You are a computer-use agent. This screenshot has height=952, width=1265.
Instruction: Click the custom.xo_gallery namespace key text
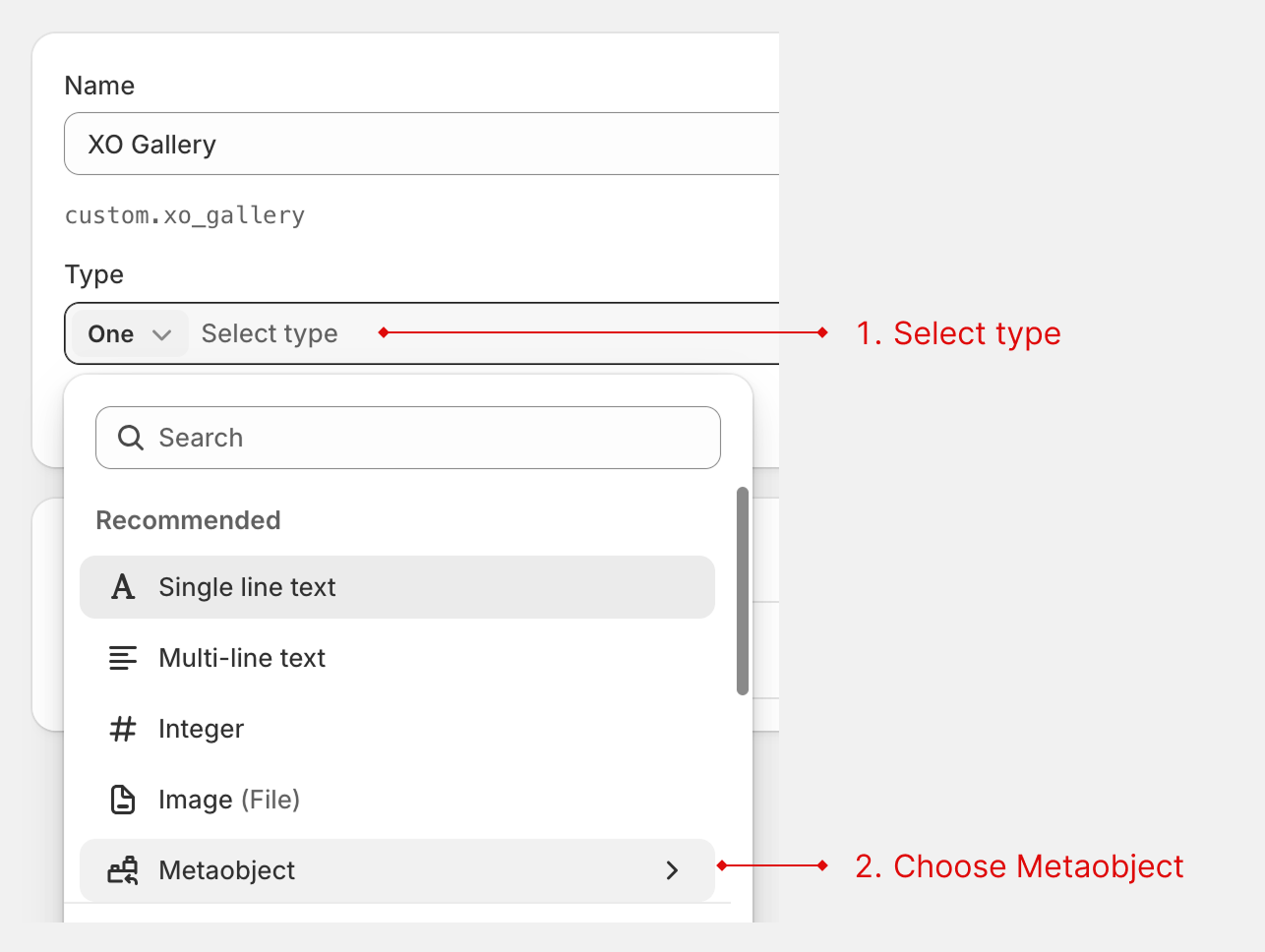click(x=185, y=215)
